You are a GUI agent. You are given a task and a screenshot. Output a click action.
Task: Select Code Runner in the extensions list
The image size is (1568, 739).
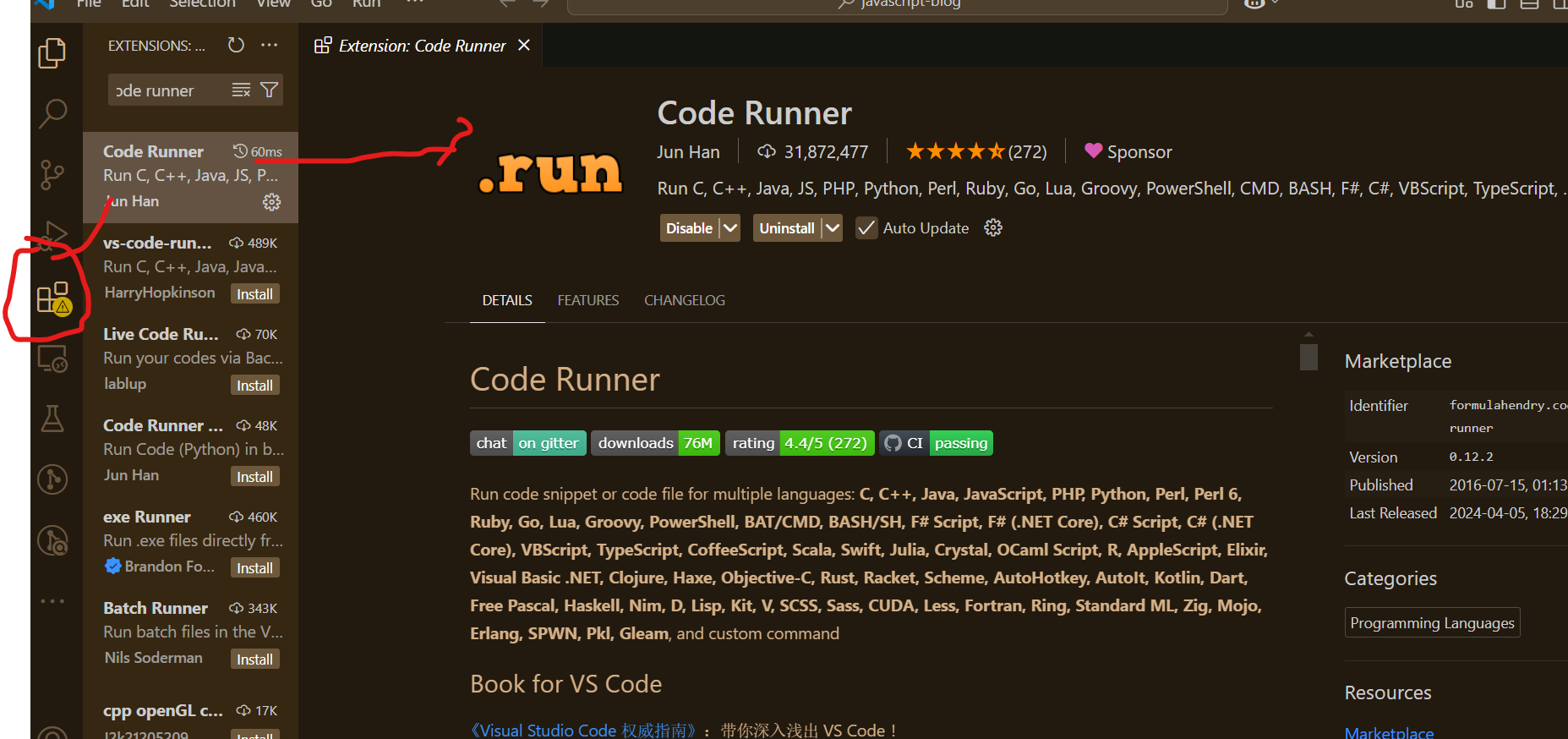click(x=191, y=178)
